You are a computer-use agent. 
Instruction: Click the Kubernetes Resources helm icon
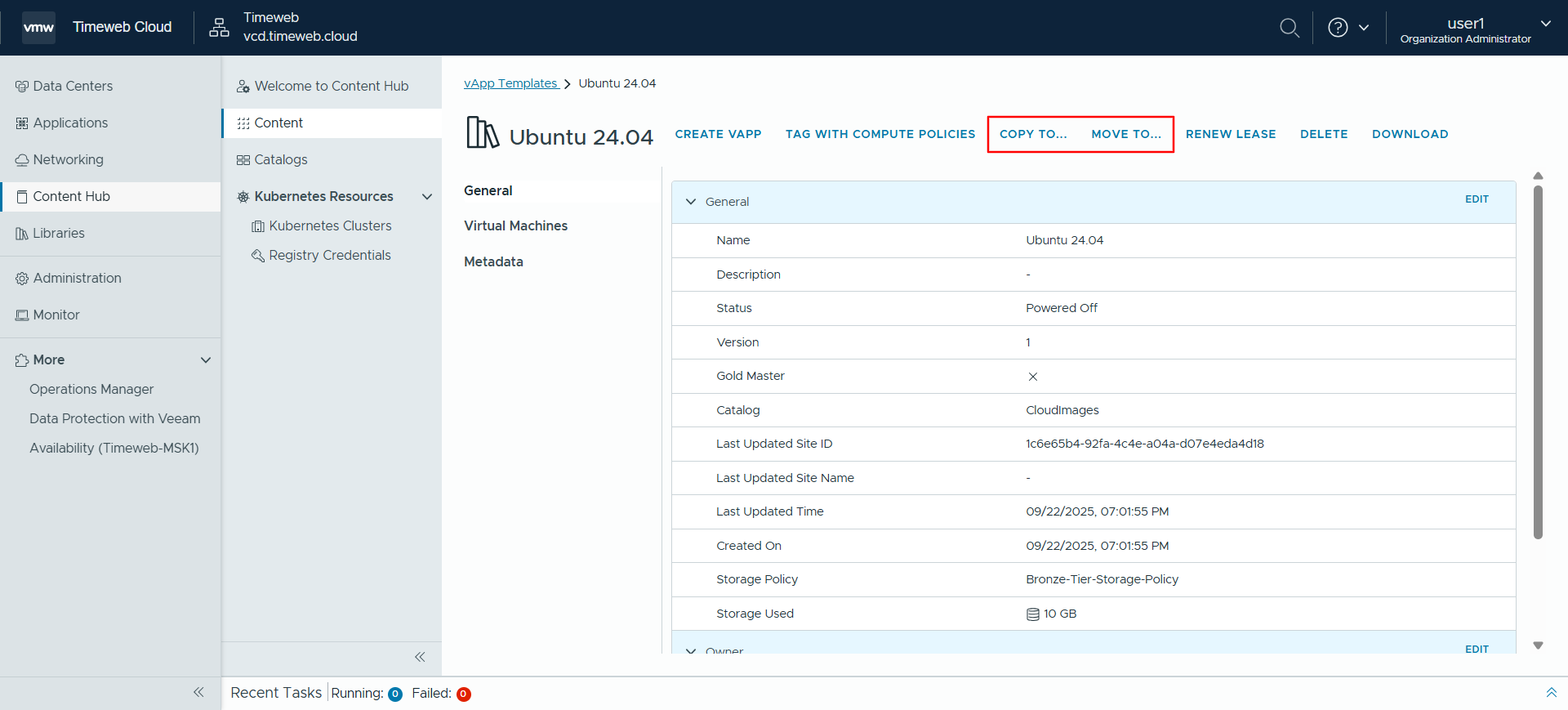point(243,197)
